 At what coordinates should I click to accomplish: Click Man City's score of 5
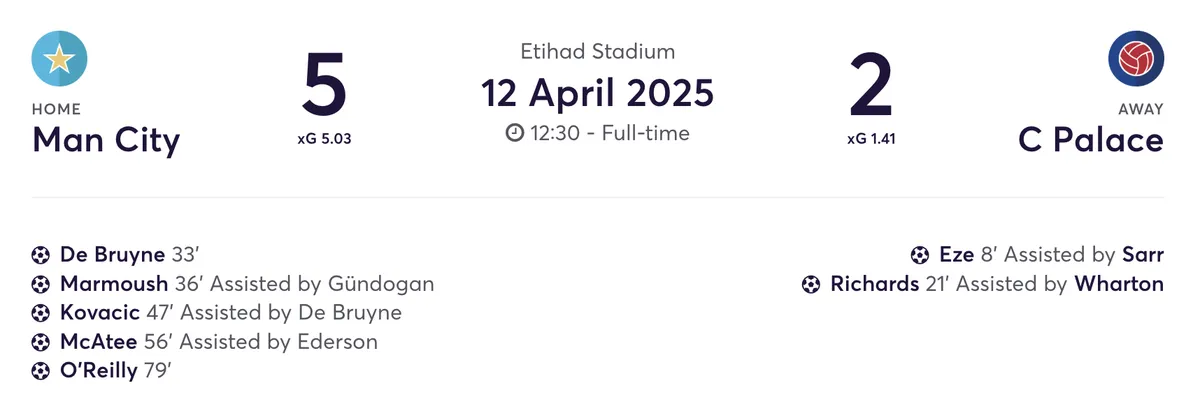click(324, 86)
